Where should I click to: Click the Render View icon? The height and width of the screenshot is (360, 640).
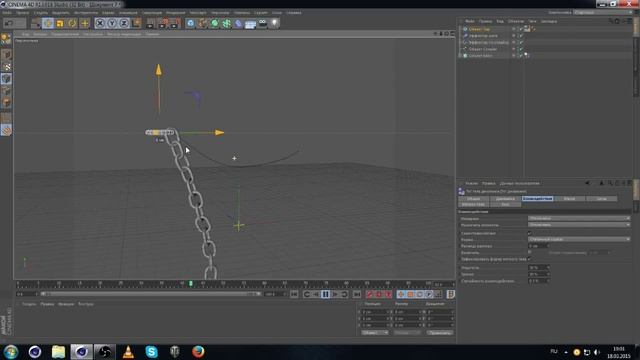[151, 23]
